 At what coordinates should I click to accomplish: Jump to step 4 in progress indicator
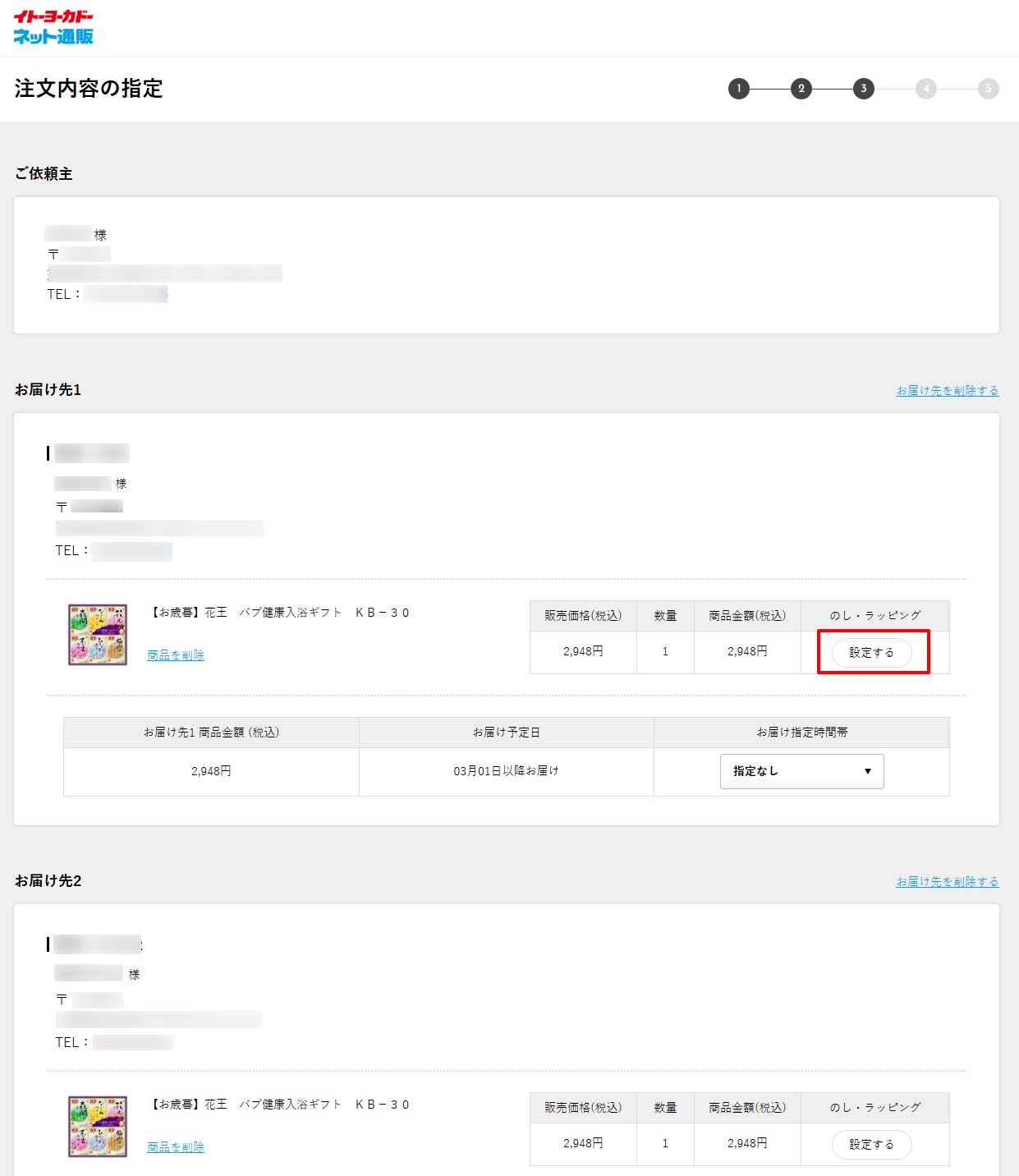coord(925,89)
